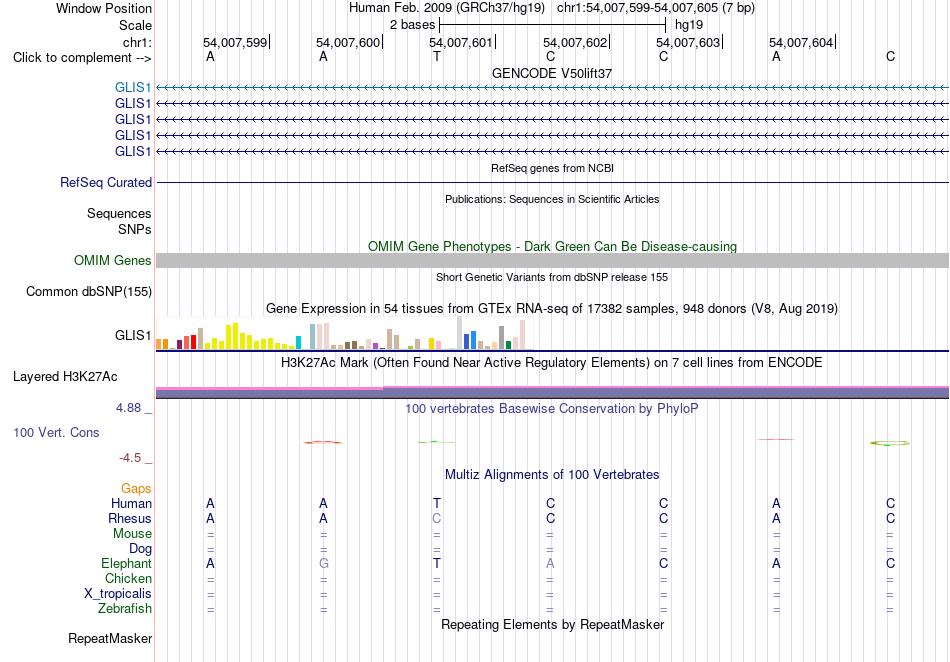Click the GLIS1 GTEx expression label
The image size is (950, 662).
[133, 335]
